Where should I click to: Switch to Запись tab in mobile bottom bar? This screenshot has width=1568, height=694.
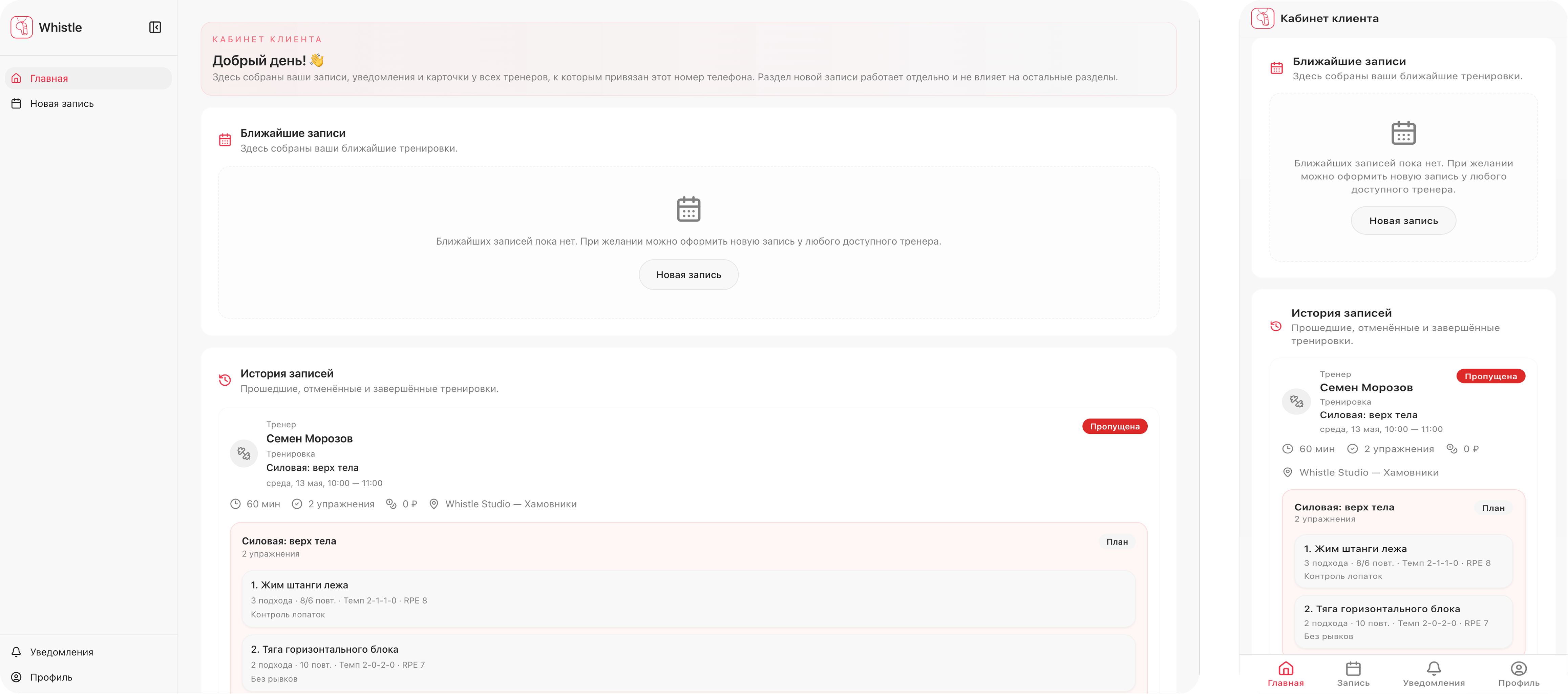tap(1353, 674)
